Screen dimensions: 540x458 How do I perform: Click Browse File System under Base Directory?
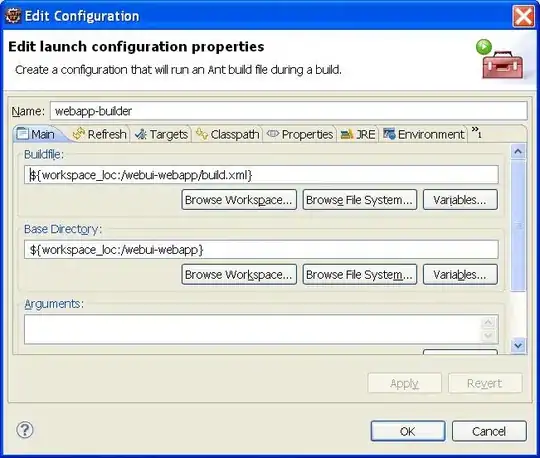(x=360, y=274)
